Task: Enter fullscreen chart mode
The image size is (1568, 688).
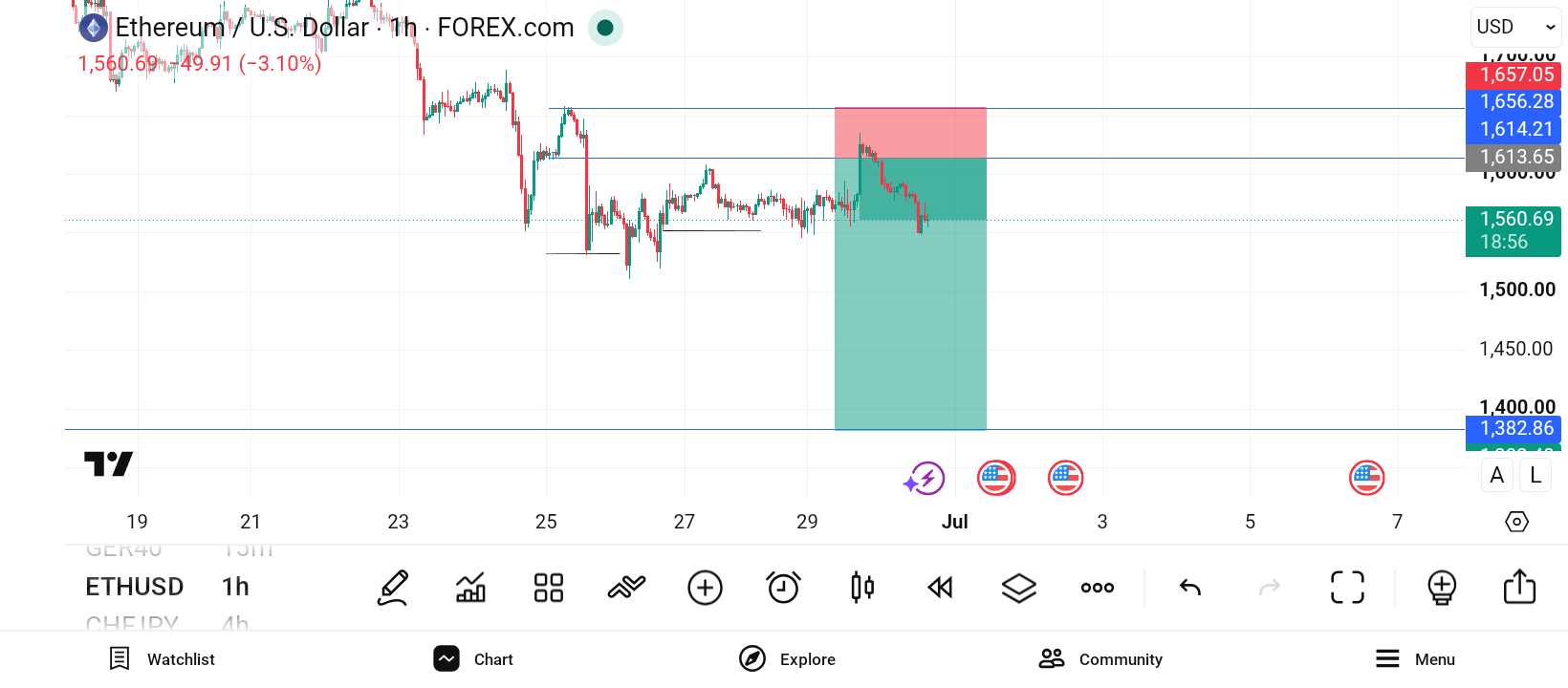Action: pyautogui.click(x=1348, y=588)
